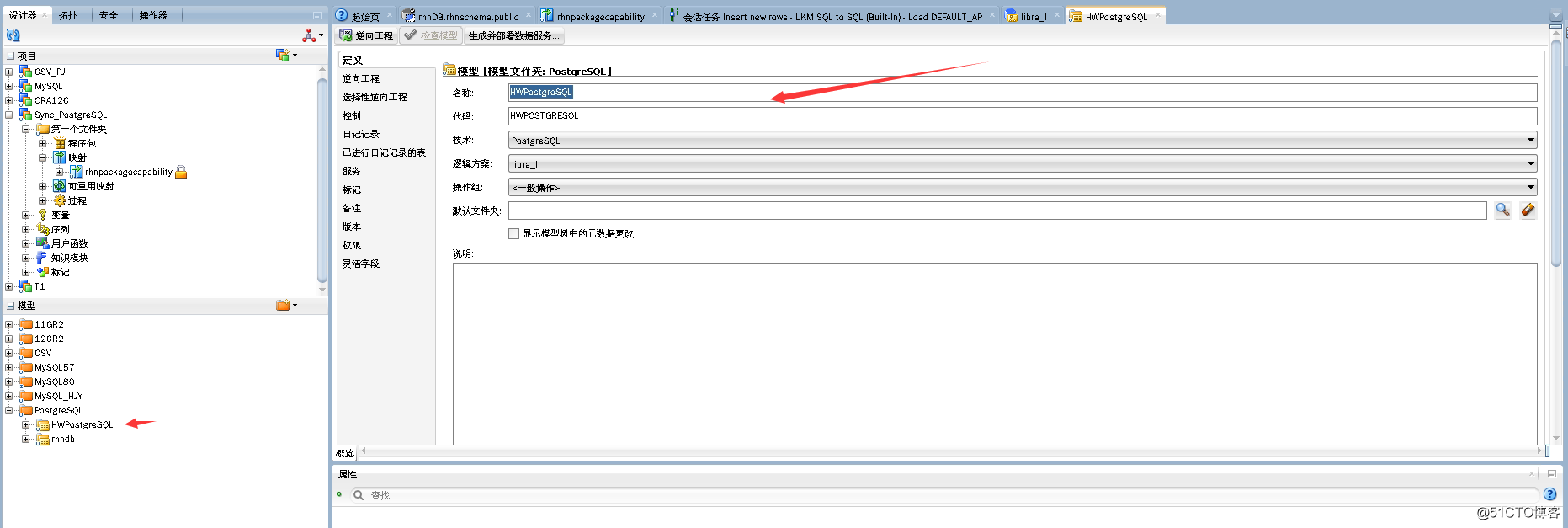Switch to the 安全 tab
This screenshot has width=1568, height=528.
pos(109,15)
